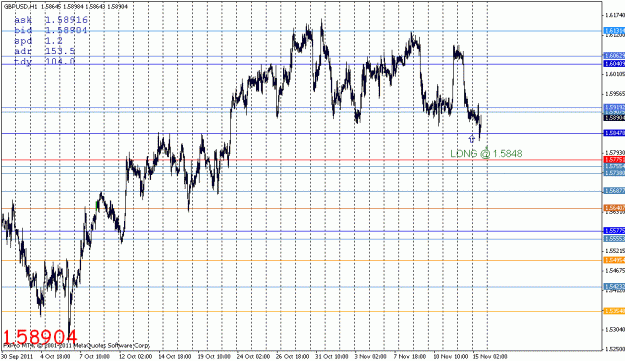Click the 1.5521 price axis label
Image resolution: width=625 pixels, height=361 pixels.
[x=615, y=251]
